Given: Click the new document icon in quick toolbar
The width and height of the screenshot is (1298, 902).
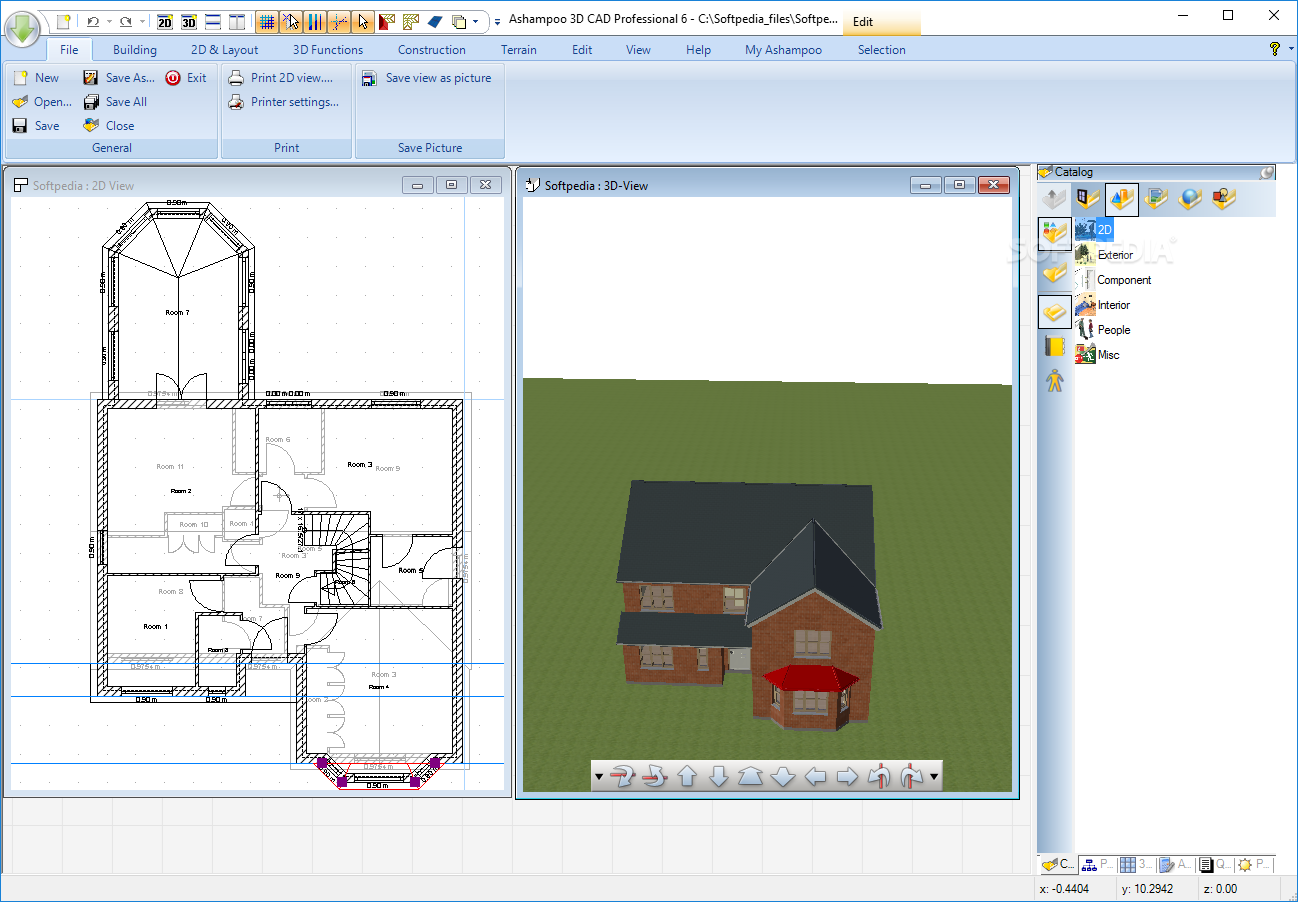Looking at the screenshot, I should [63, 21].
